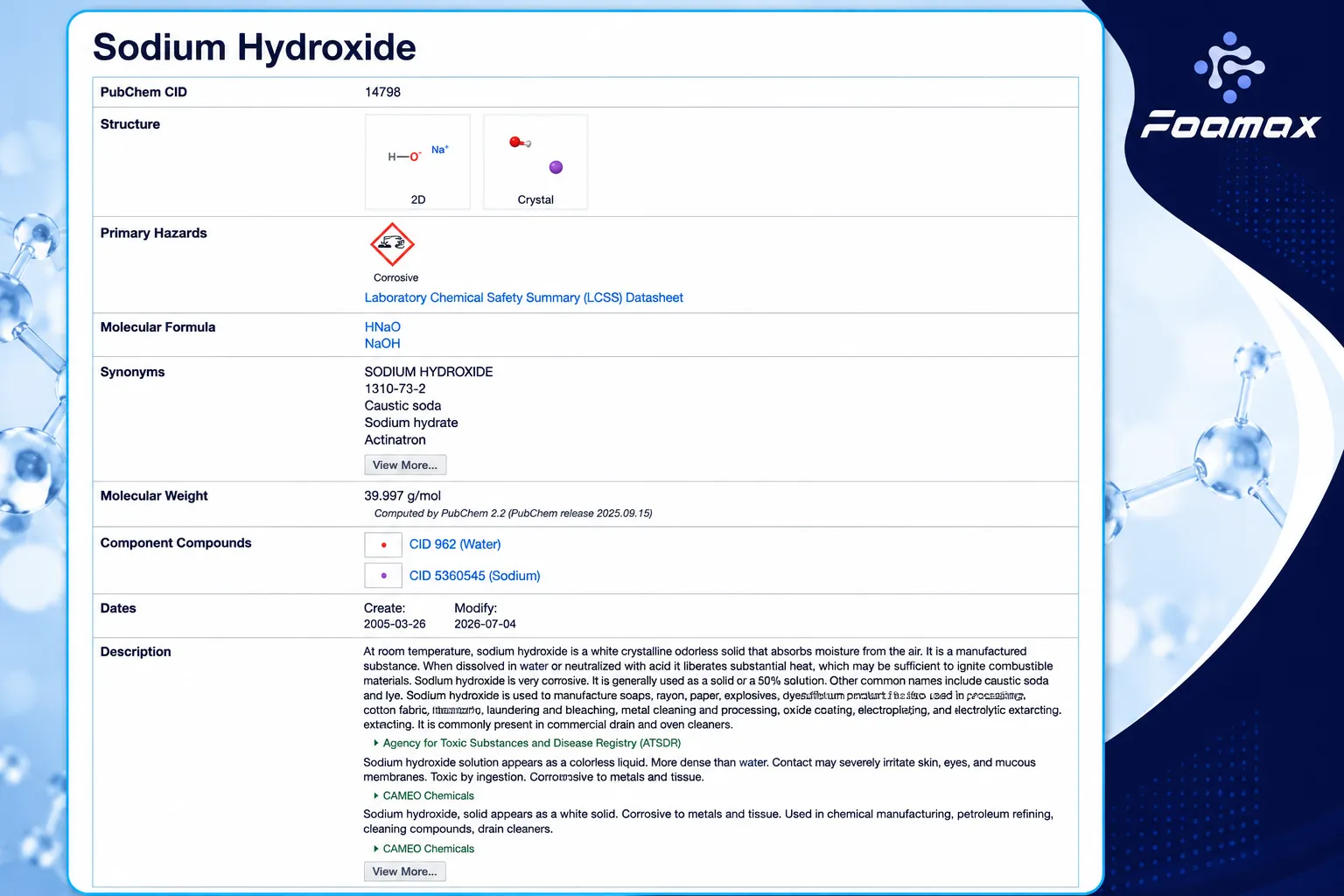Click the HNaO molecular formula link
Viewport: 1344px width, 896px height.
382,327
